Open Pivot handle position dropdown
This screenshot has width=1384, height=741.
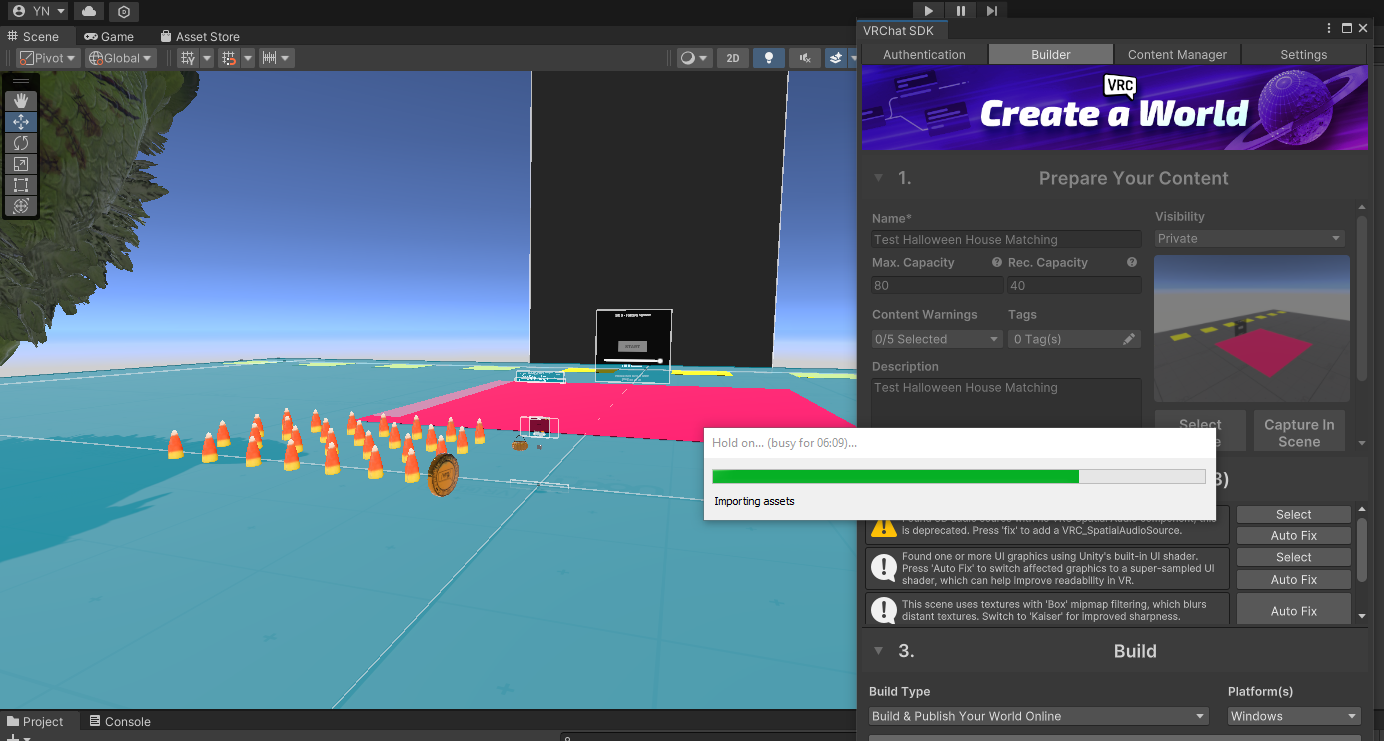48,58
